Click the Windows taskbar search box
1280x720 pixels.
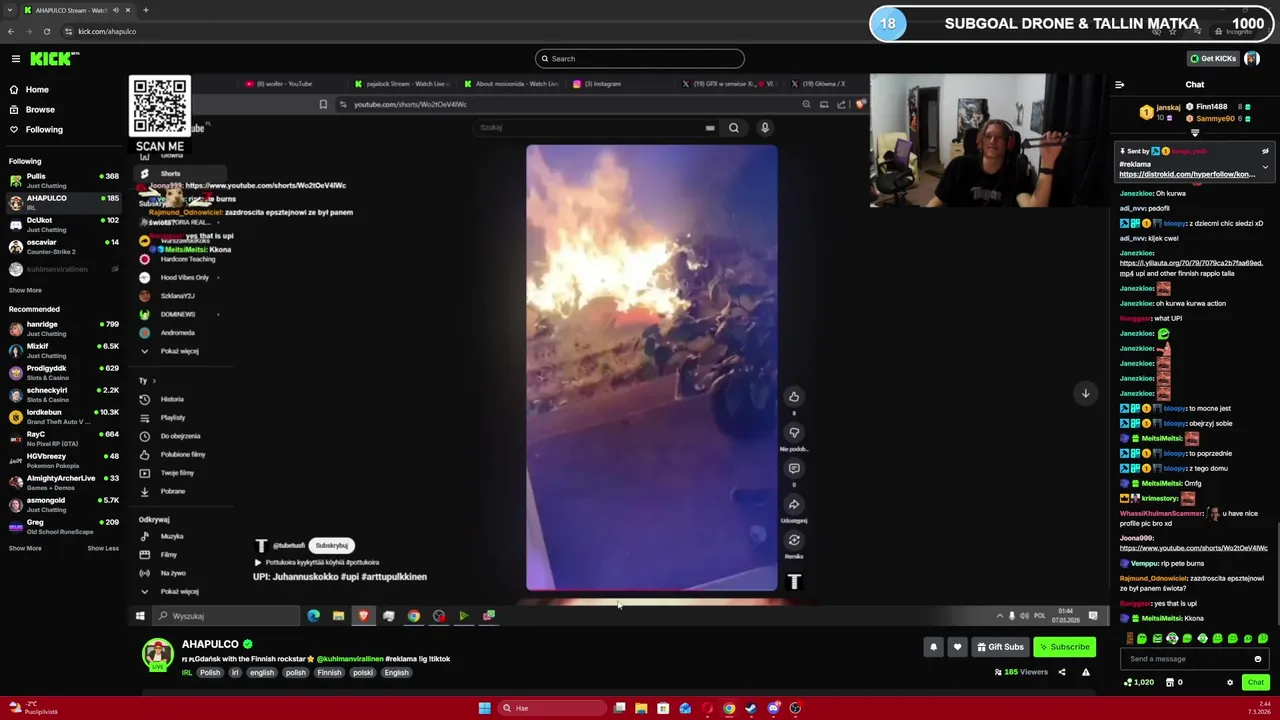pyautogui.click(x=554, y=708)
